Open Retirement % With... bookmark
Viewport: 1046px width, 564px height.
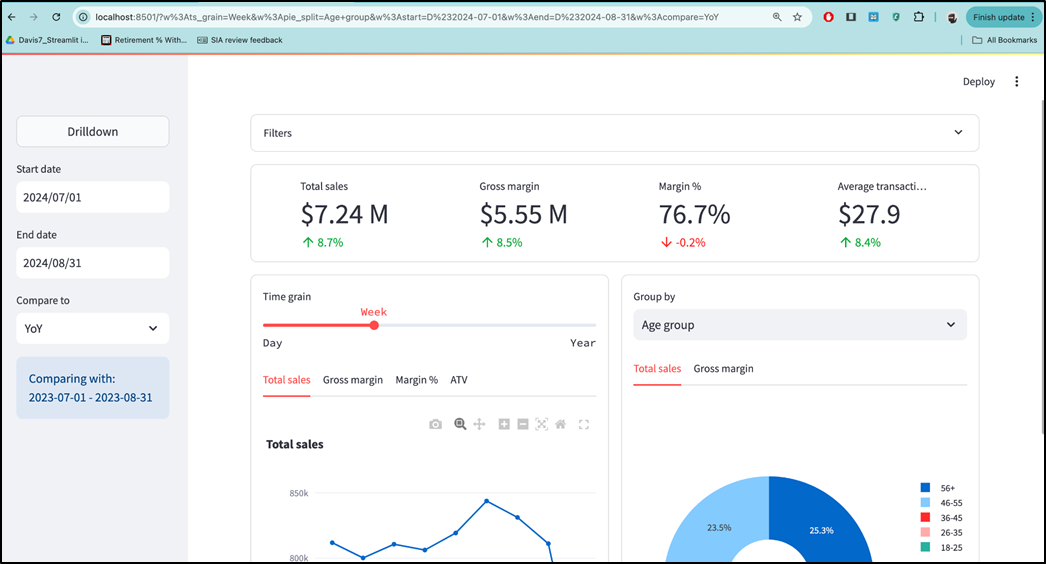[x=144, y=40]
